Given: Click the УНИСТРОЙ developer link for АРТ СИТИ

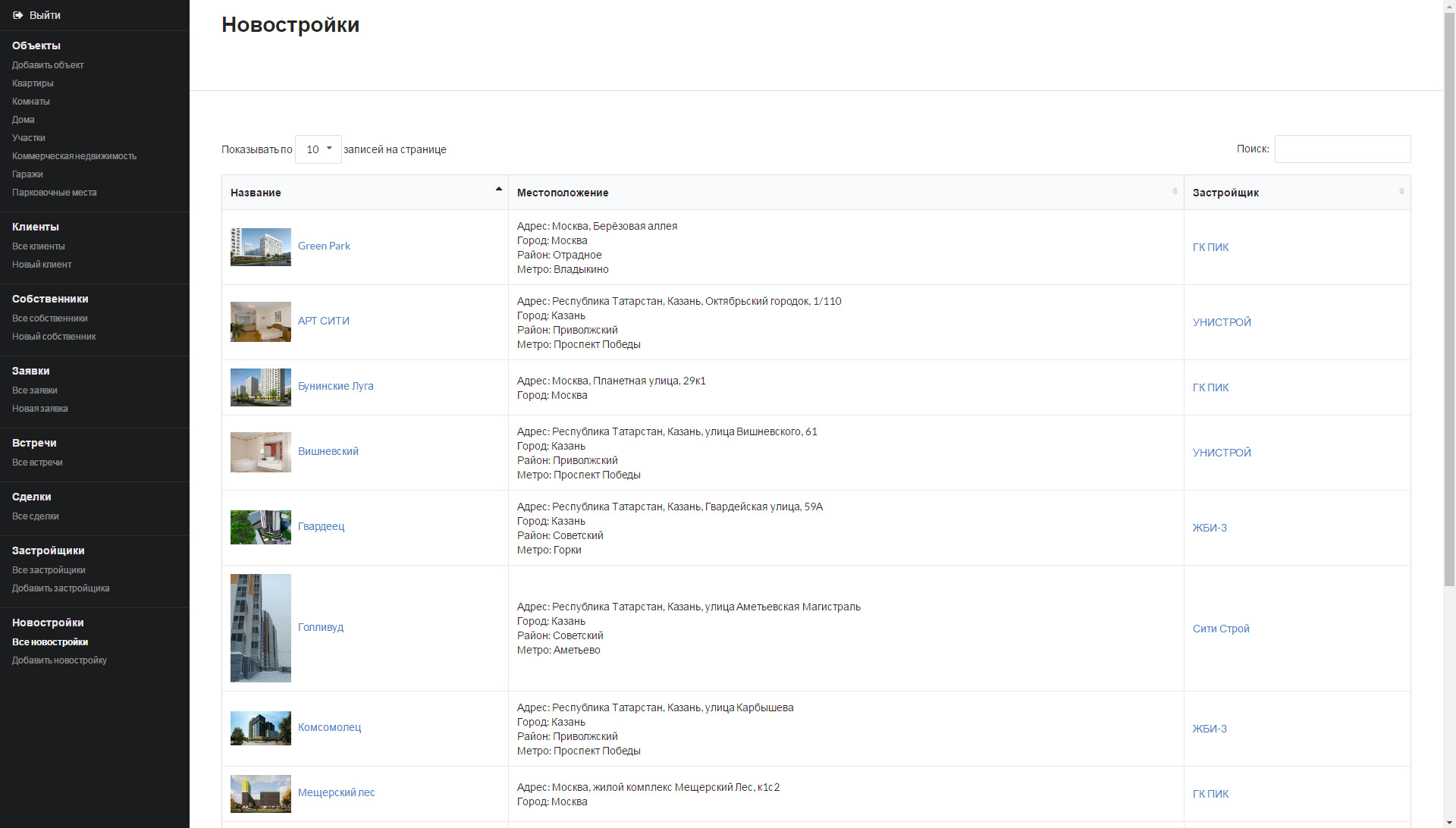Looking at the screenshot, I should (1222, 322).
